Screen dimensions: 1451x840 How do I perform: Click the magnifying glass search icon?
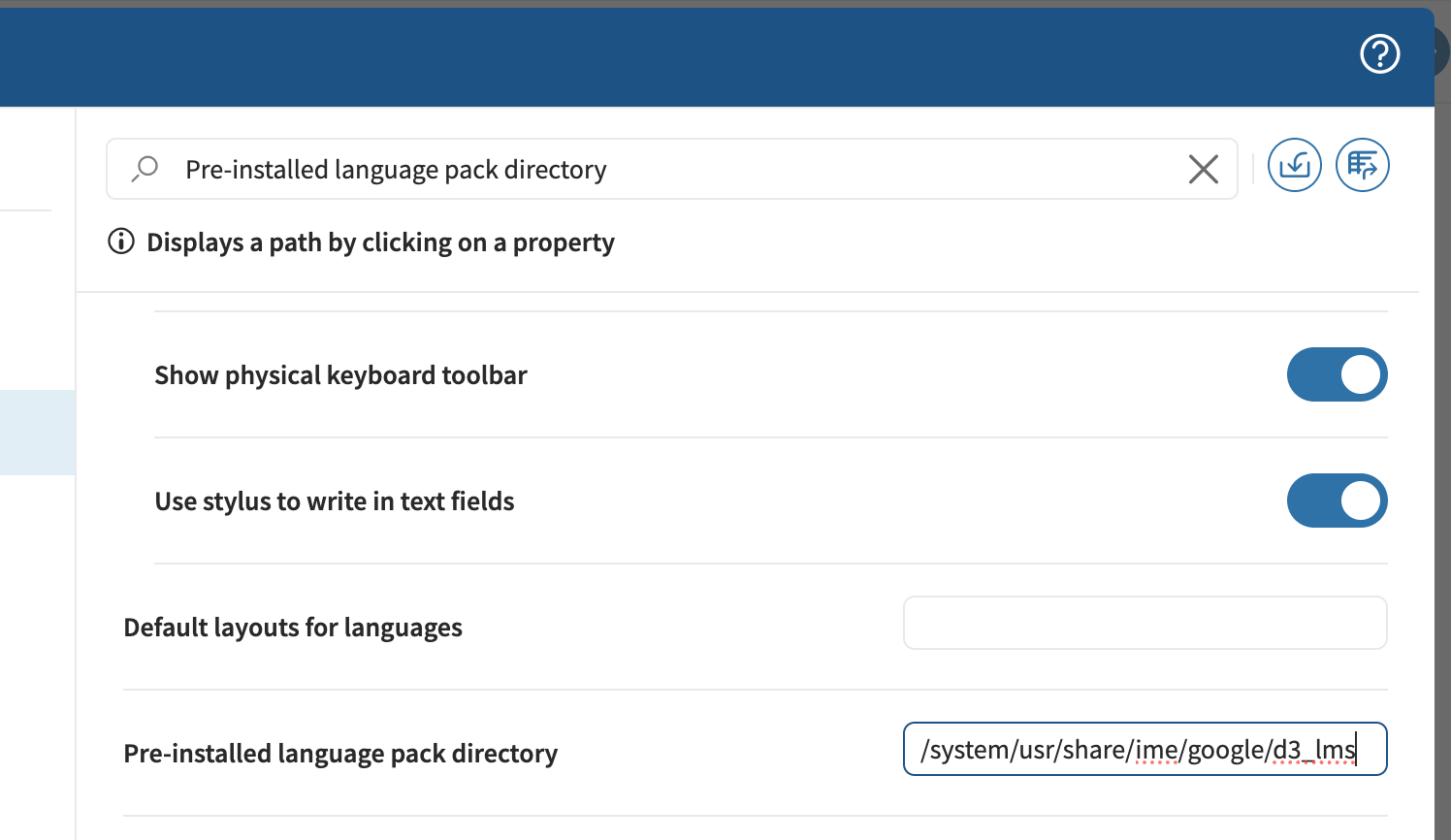145,169
